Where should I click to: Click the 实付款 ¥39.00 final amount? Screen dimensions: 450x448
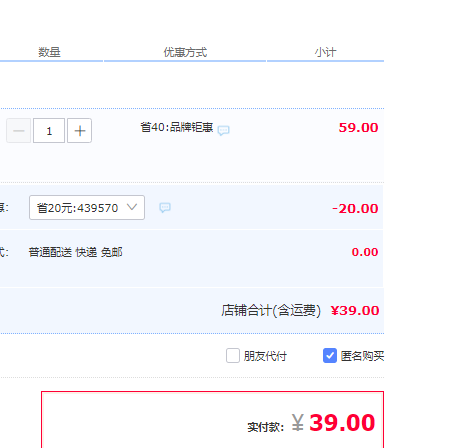click(311, 423)
